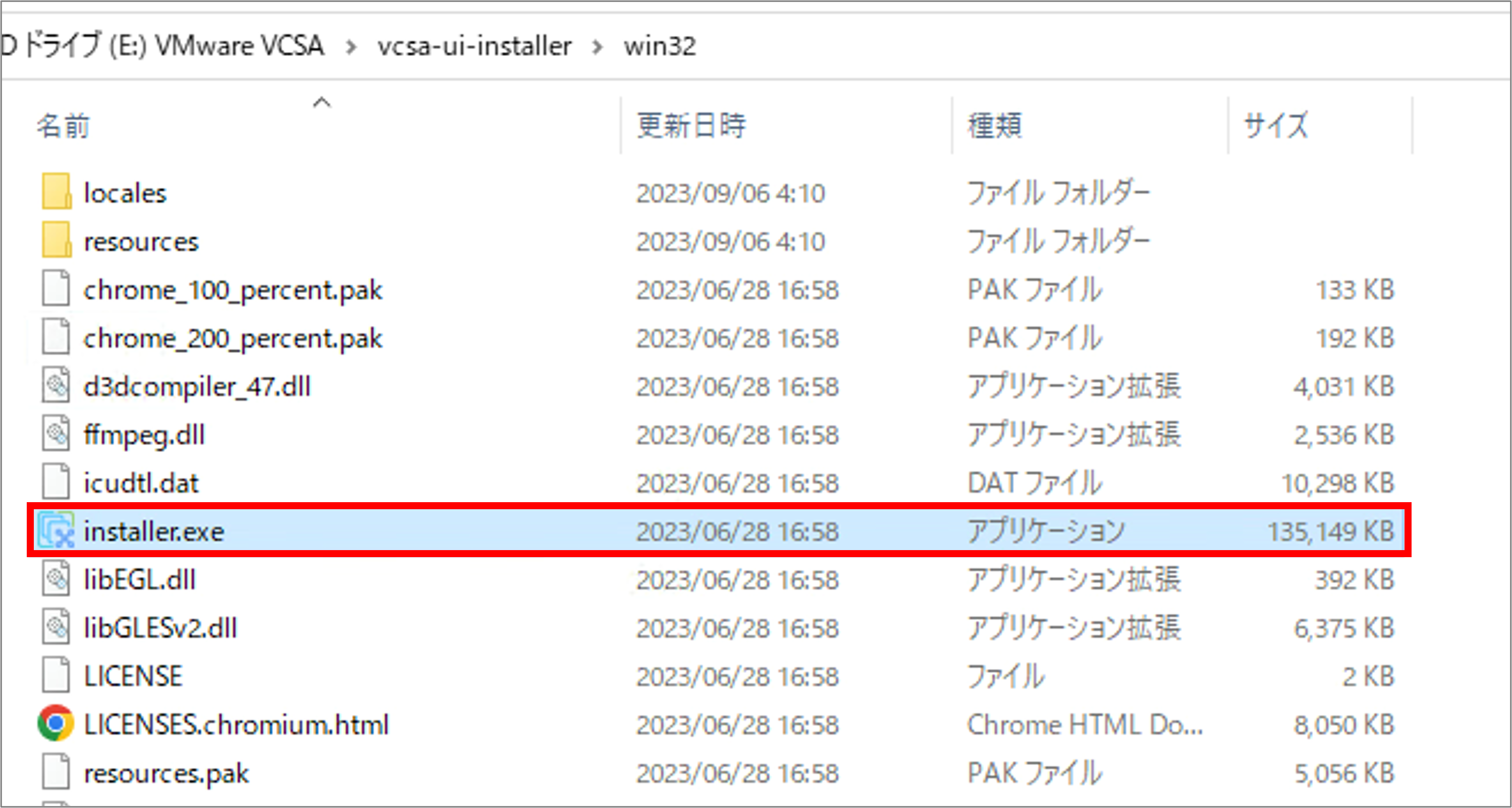Click the 192 KB size value

coord(1355,339)
